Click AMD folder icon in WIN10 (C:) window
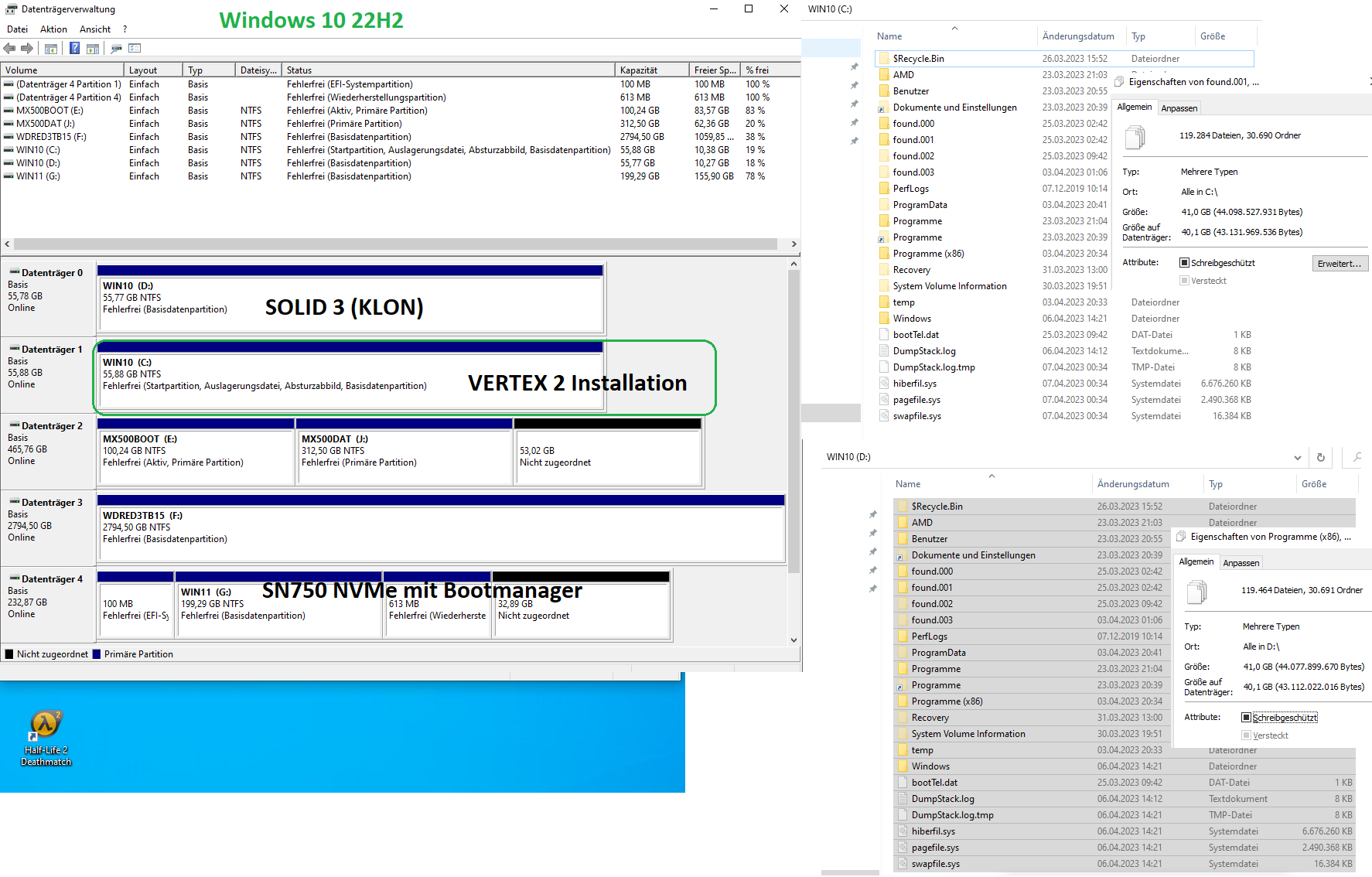 pos(884,75)
